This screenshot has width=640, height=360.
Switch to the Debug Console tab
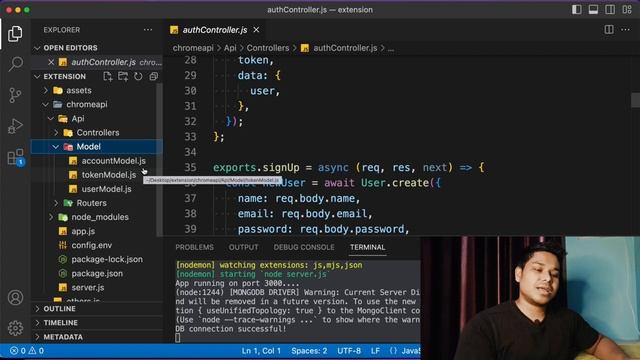pyautogui.click(x=304, y=247)
